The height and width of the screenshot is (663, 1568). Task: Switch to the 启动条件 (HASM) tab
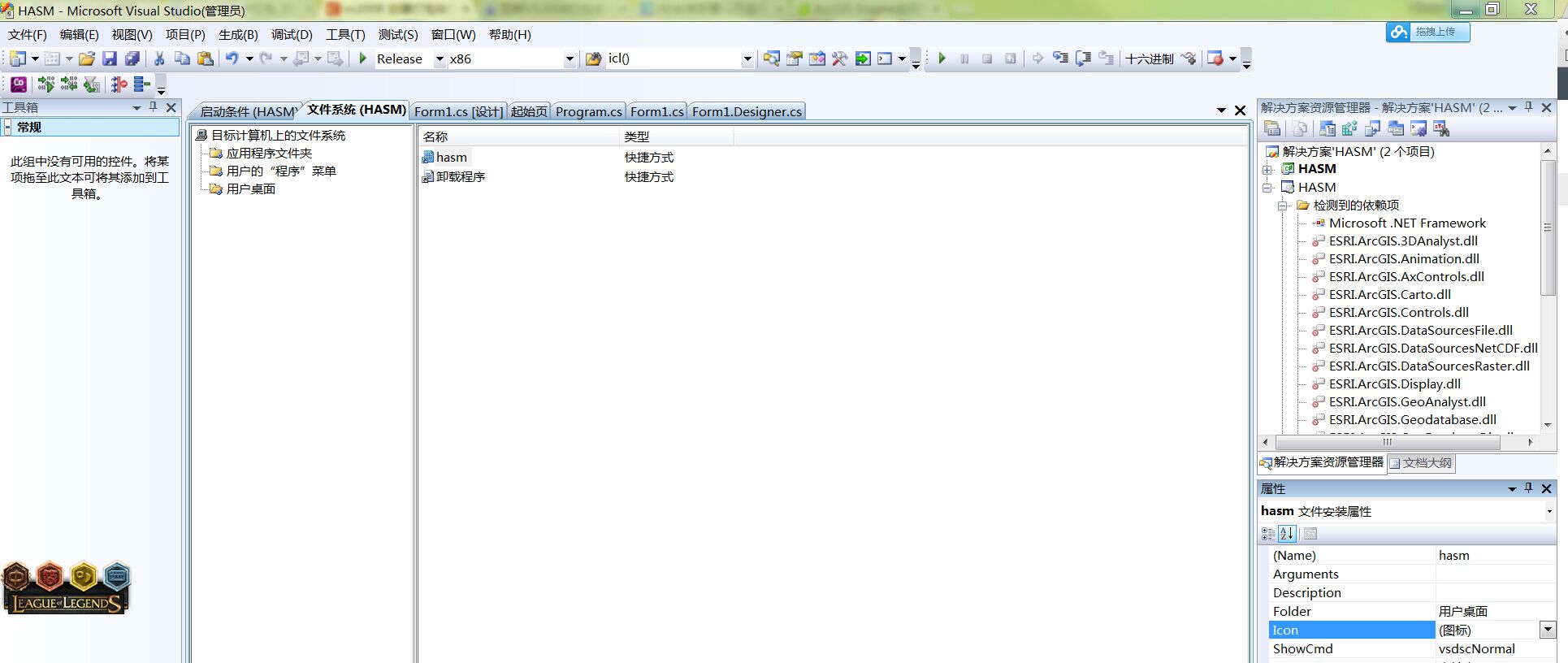[x=247, y=111]
